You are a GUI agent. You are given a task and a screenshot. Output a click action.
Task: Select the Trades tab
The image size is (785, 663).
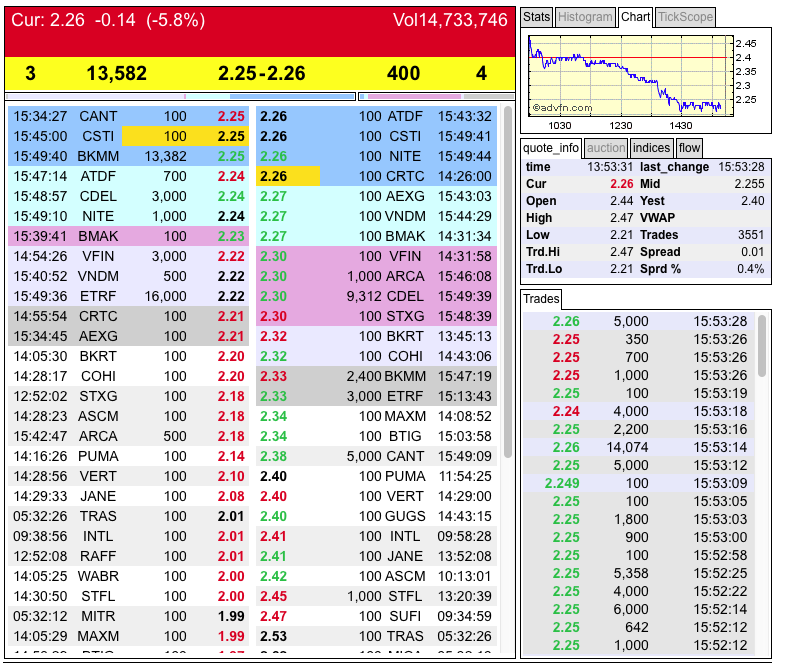point(541,299)
